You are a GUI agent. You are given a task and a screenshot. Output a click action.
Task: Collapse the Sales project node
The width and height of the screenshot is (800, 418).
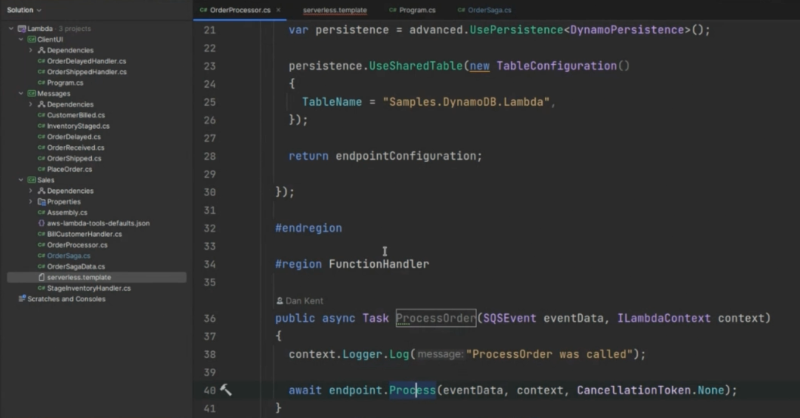21,180
